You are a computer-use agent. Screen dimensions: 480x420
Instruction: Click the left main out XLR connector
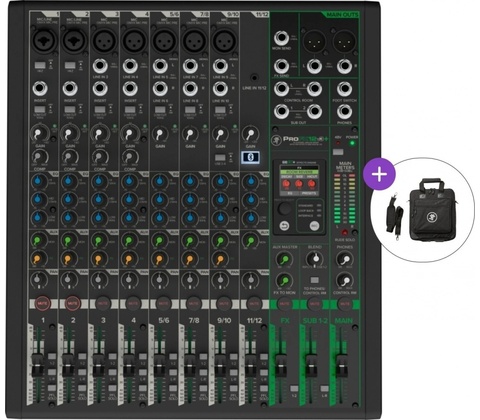click(314, 42)
